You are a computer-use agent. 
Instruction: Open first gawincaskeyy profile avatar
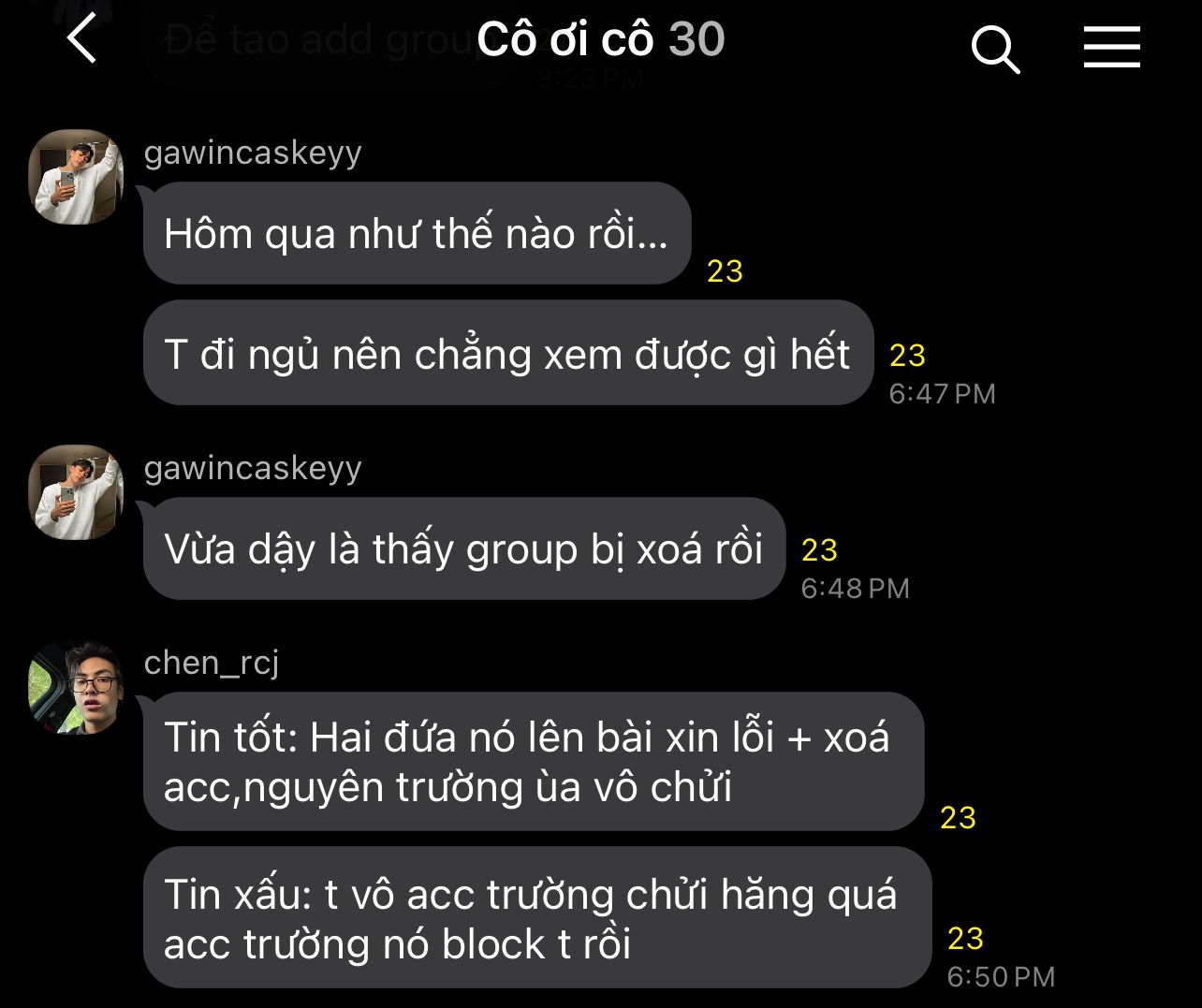tap(76, 177)
